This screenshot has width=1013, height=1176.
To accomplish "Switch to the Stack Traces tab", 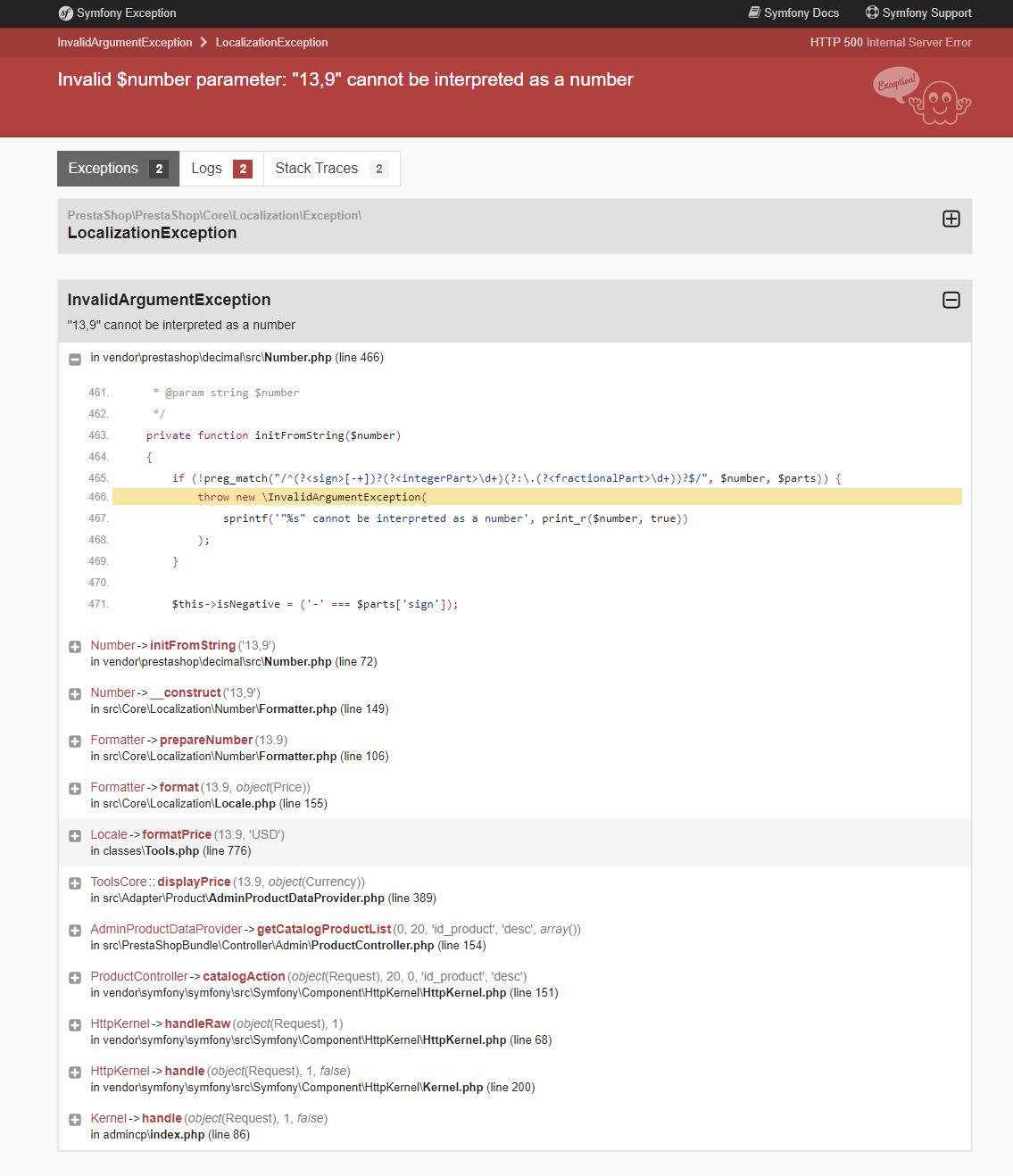I will (x=331, y=169).
